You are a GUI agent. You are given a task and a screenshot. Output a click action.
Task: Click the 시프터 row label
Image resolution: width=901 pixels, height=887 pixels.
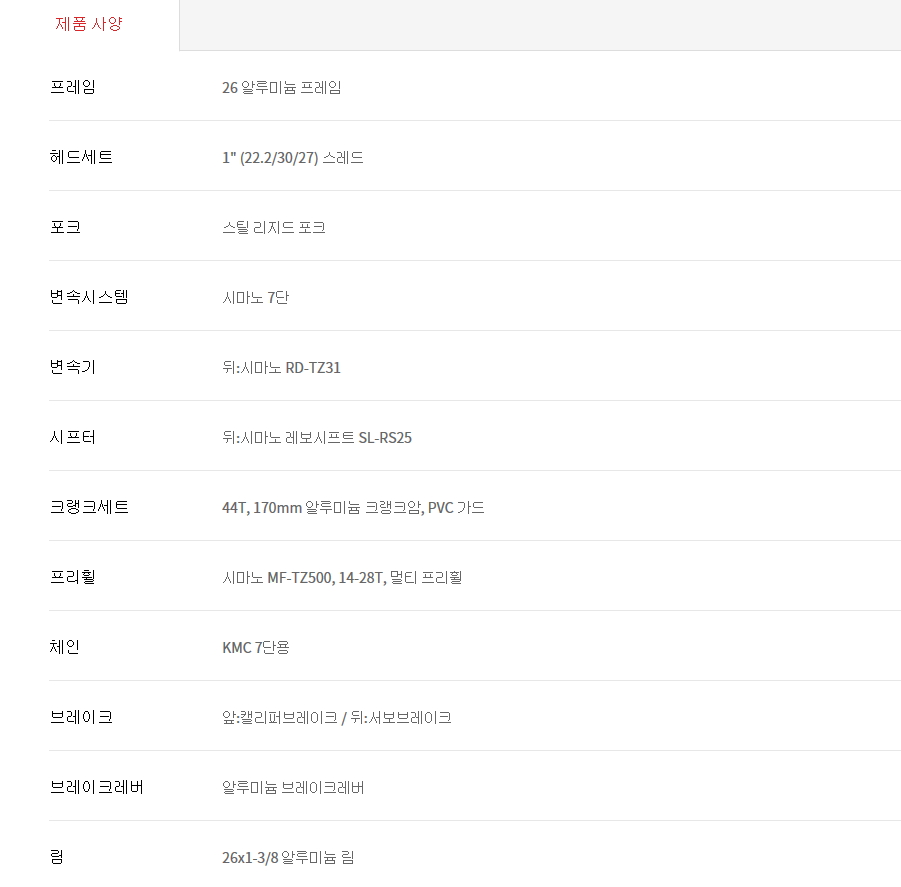pyautogui.click(x=73, y=437)
